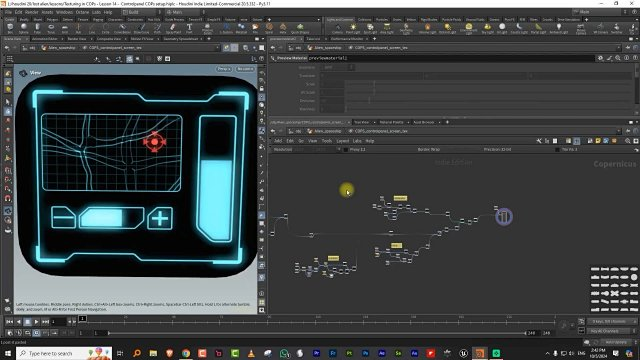Toggle the Tile Fit checkbox
This screenshot has width=640, height=360.
click(x=557, y=149)
